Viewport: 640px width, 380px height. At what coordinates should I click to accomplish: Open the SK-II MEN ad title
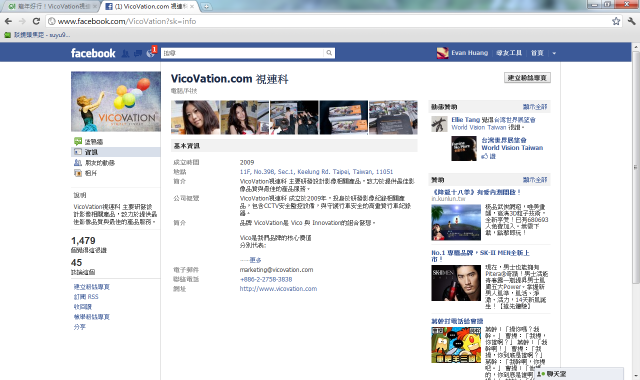coord(480,256)
